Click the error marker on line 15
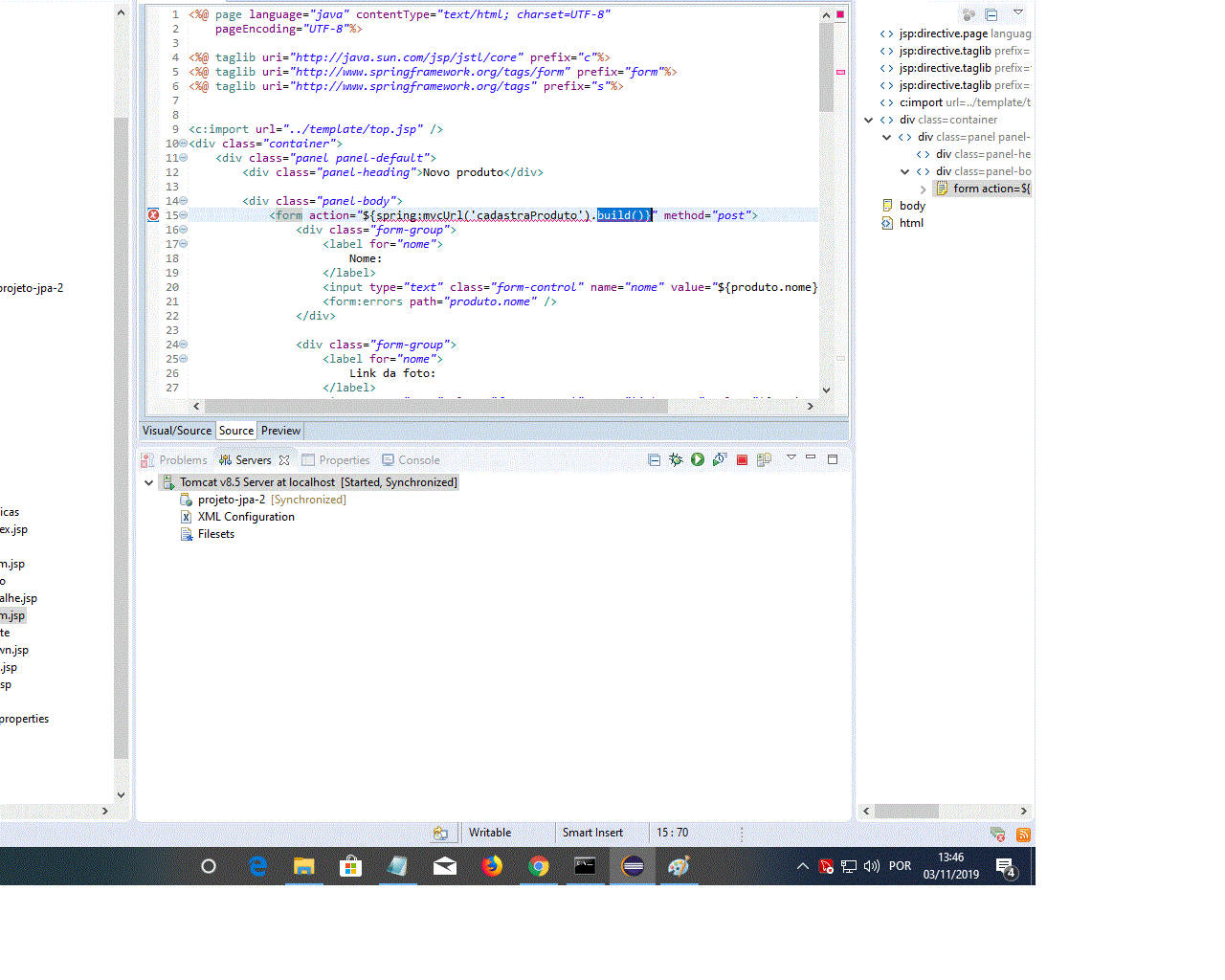Viewport: 1225px width, 980px height. click(153, 215)
